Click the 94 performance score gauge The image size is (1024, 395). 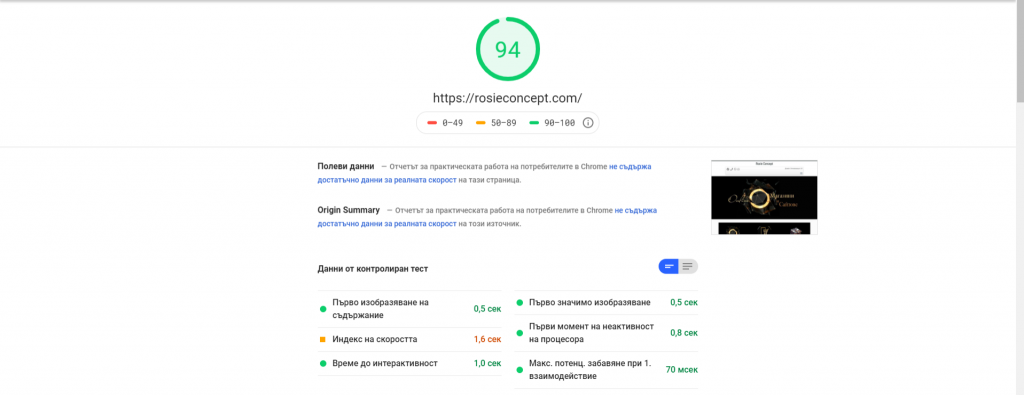(x=507, y=50)
